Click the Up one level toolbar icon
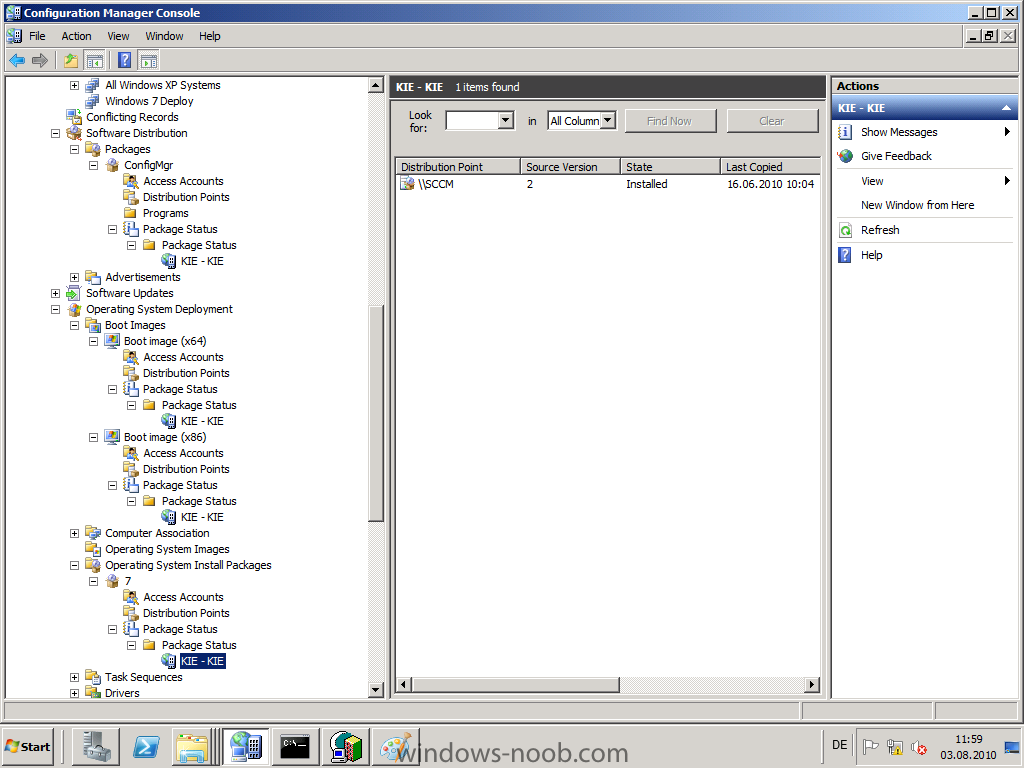Screen dimensions: 1024x768 (x=71, y=61)
